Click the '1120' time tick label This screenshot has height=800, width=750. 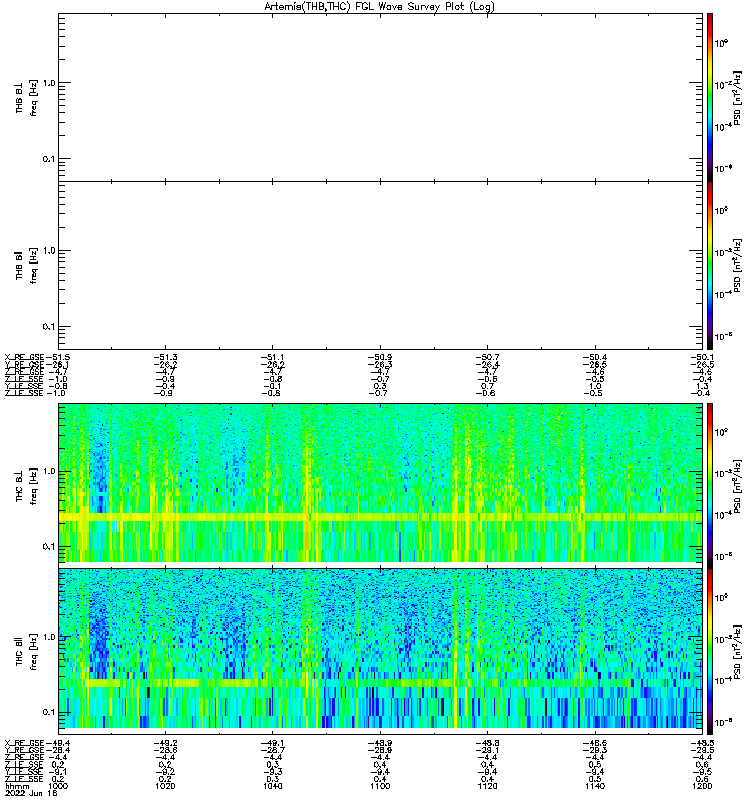[487, 786]
